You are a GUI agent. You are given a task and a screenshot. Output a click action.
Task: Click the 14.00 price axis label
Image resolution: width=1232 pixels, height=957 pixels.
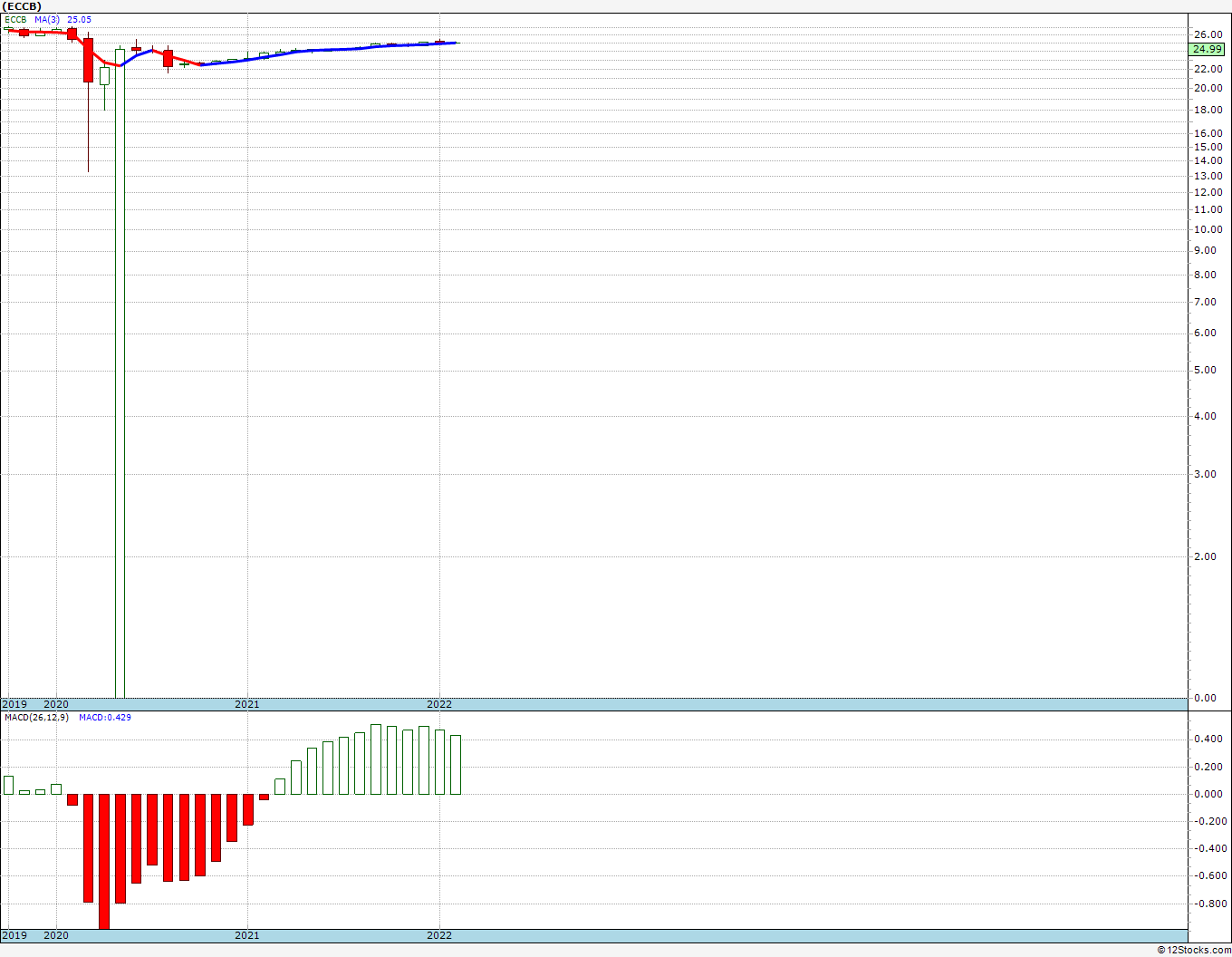tap(1208, 160)
